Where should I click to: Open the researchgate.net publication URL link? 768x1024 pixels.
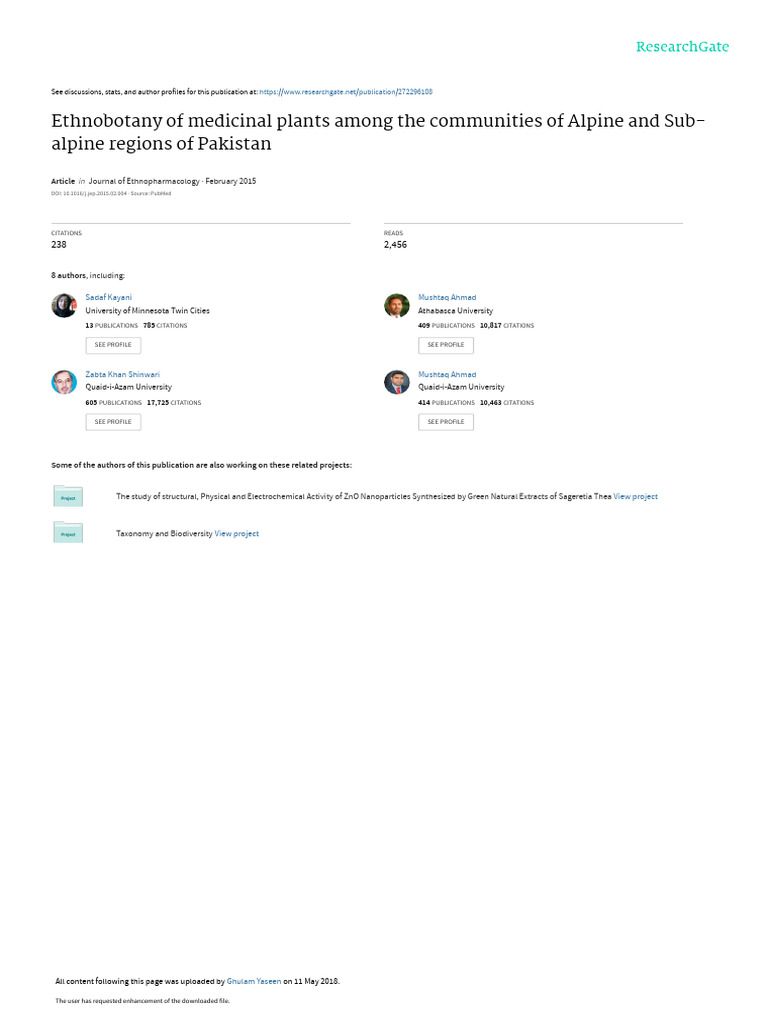click(x=345, y=91)
